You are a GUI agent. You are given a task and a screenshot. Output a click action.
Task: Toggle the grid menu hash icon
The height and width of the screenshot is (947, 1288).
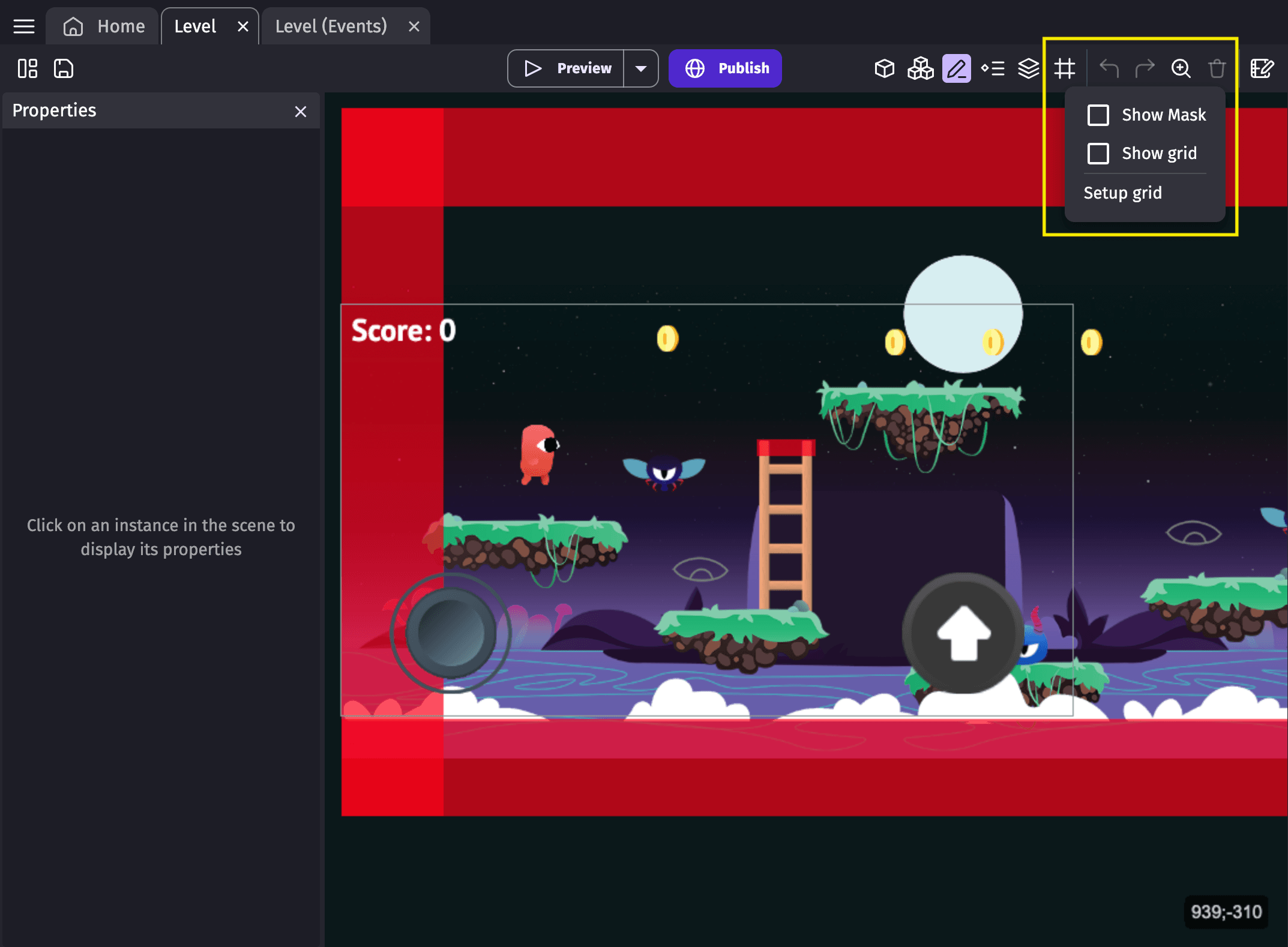(x=1065, y=68)
